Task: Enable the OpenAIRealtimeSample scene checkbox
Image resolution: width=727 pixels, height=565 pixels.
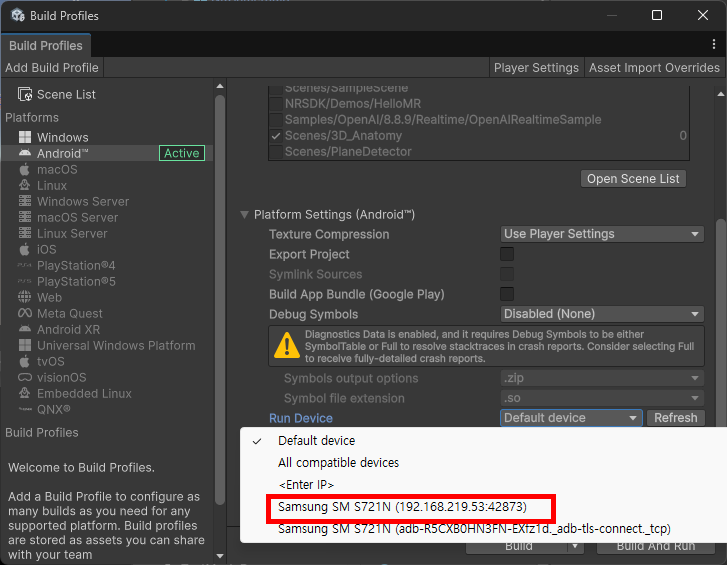Action: [x=276, y=120]
